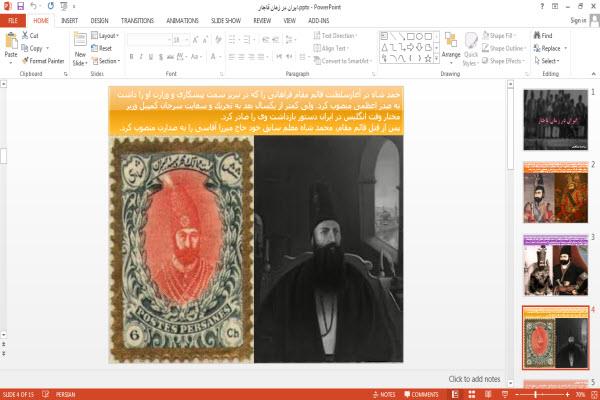Open the Section dropdown
600x400 pixels.
106,61
